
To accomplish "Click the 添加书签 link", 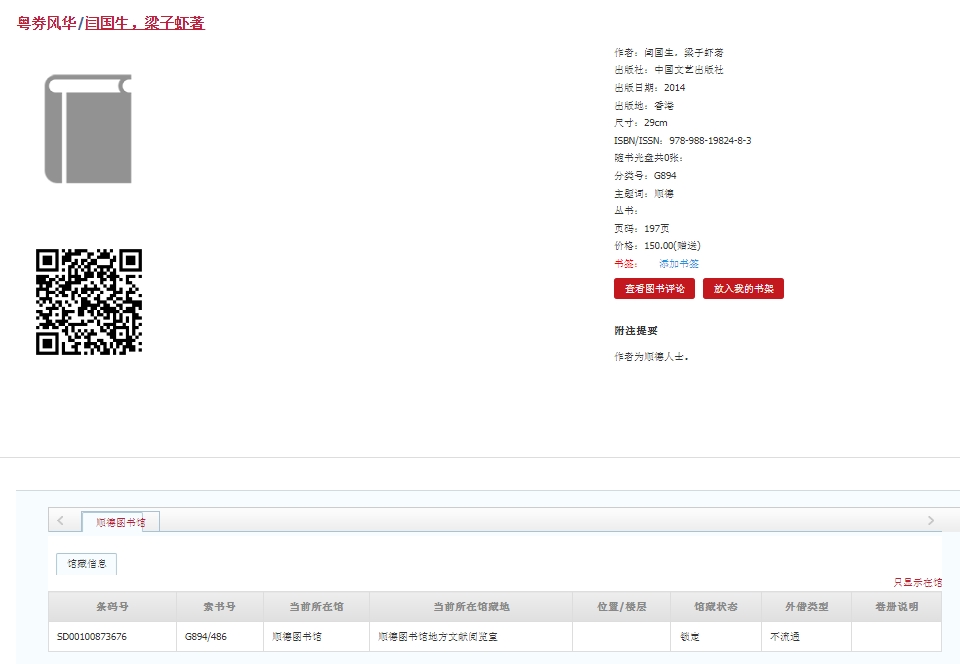I will click(679, 264).
